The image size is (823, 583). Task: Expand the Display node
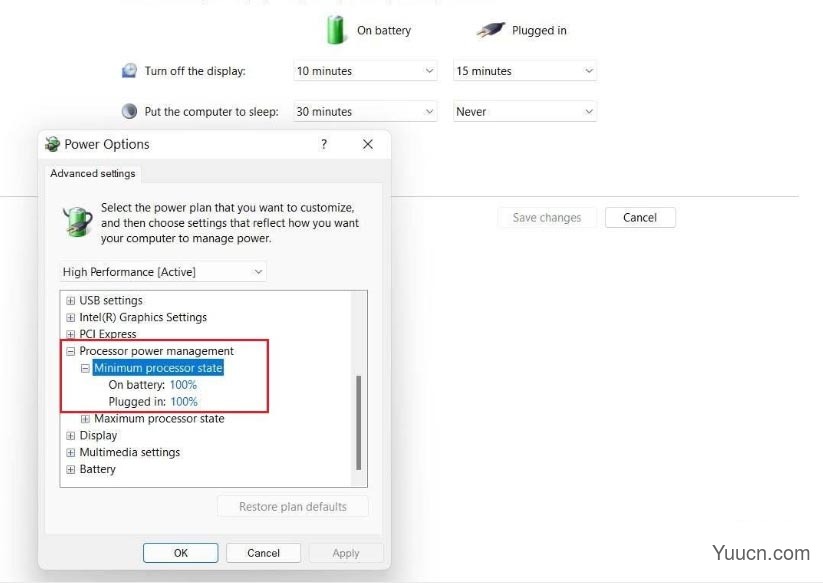coord(70,436)
